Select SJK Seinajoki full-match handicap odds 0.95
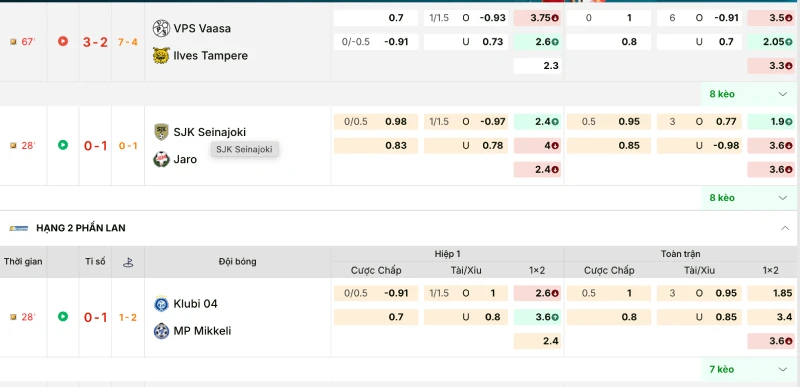Viewport: 800px width, 387px height. click(x=609, y=122)
